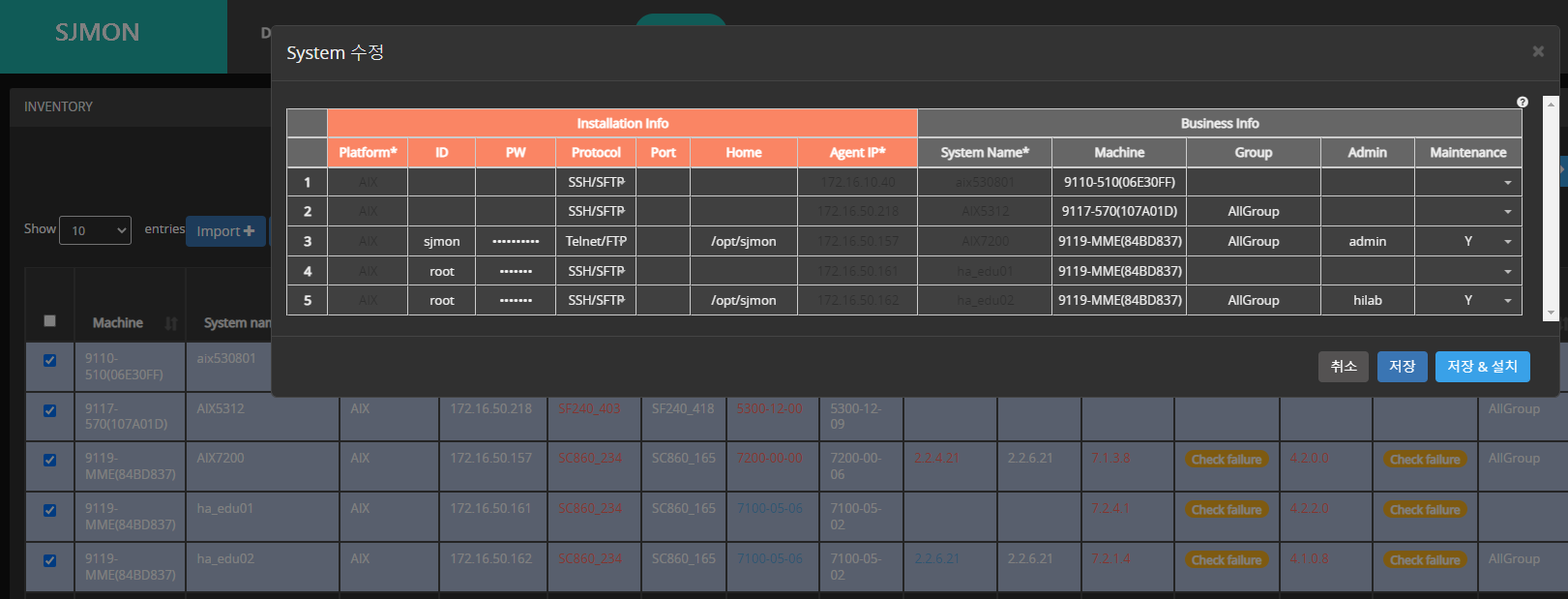
Task: Open the Show entries count dropdown
Action: (95, 230)
